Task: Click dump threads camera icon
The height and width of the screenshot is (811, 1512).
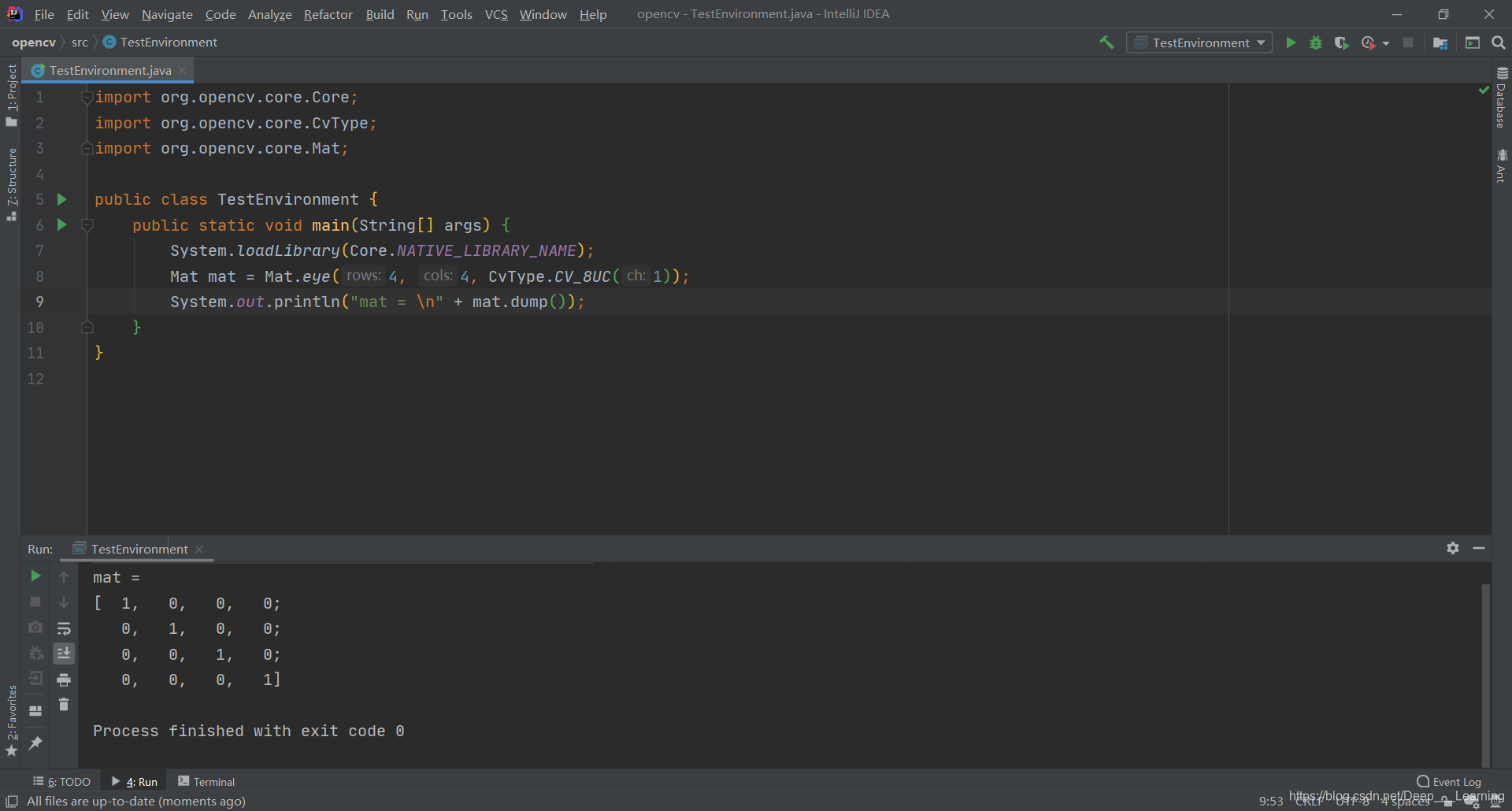Action: pyautogui.click(x=35, y=628)
